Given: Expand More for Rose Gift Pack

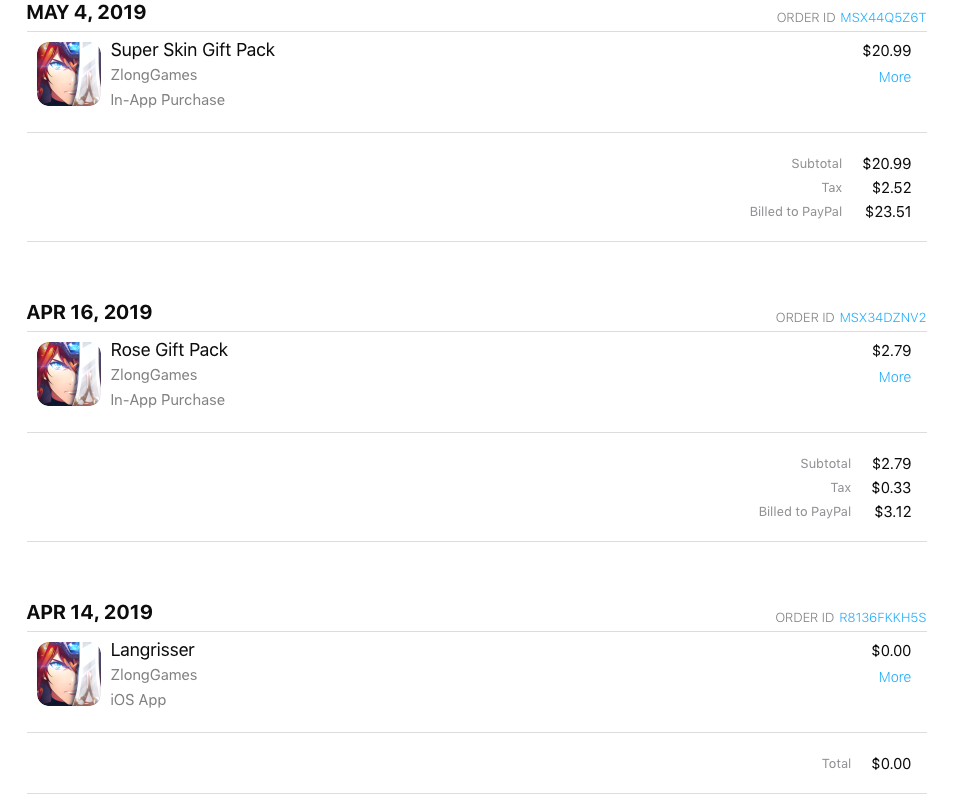Looking at the screenshot, I should click(x=894, y=377).
